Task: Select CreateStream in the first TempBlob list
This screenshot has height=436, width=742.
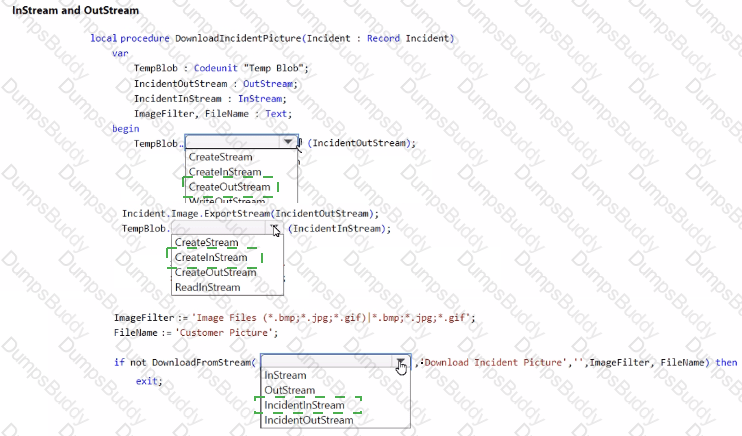Action: point(220,157)
